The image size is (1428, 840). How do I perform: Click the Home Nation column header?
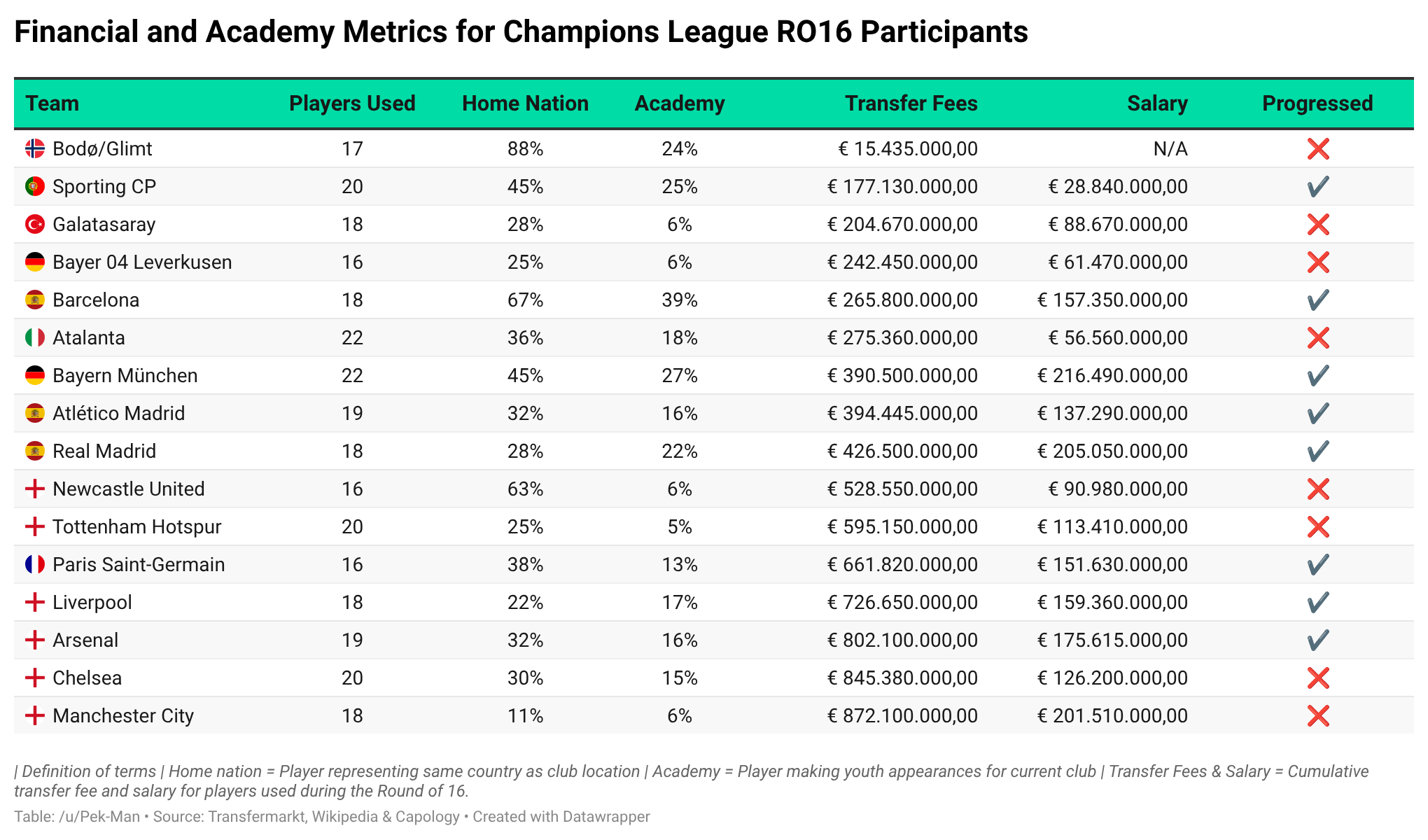pyautogui.click(x=525, y=104)
